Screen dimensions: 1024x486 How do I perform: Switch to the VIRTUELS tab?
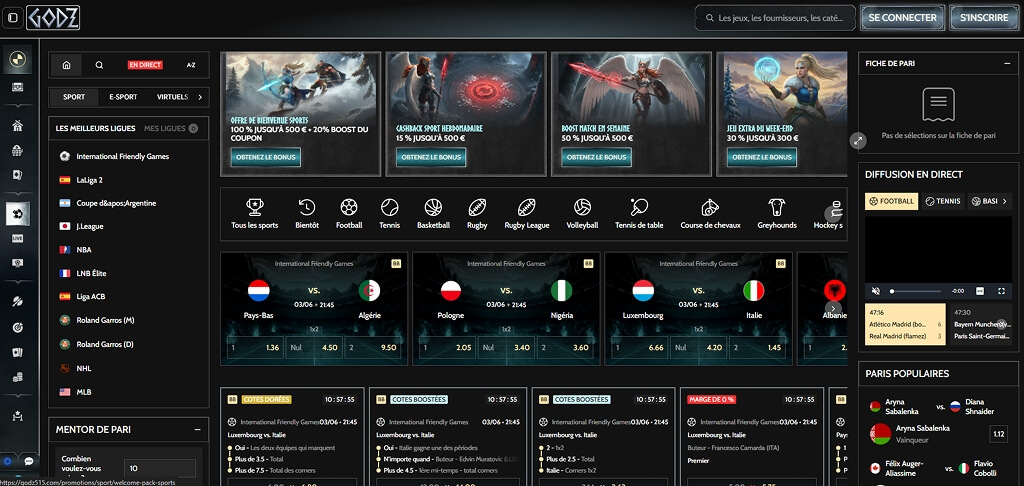tap(172, 97)
